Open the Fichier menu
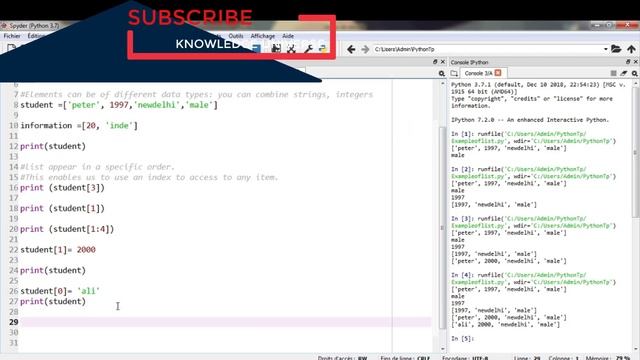 pos(12,36)
